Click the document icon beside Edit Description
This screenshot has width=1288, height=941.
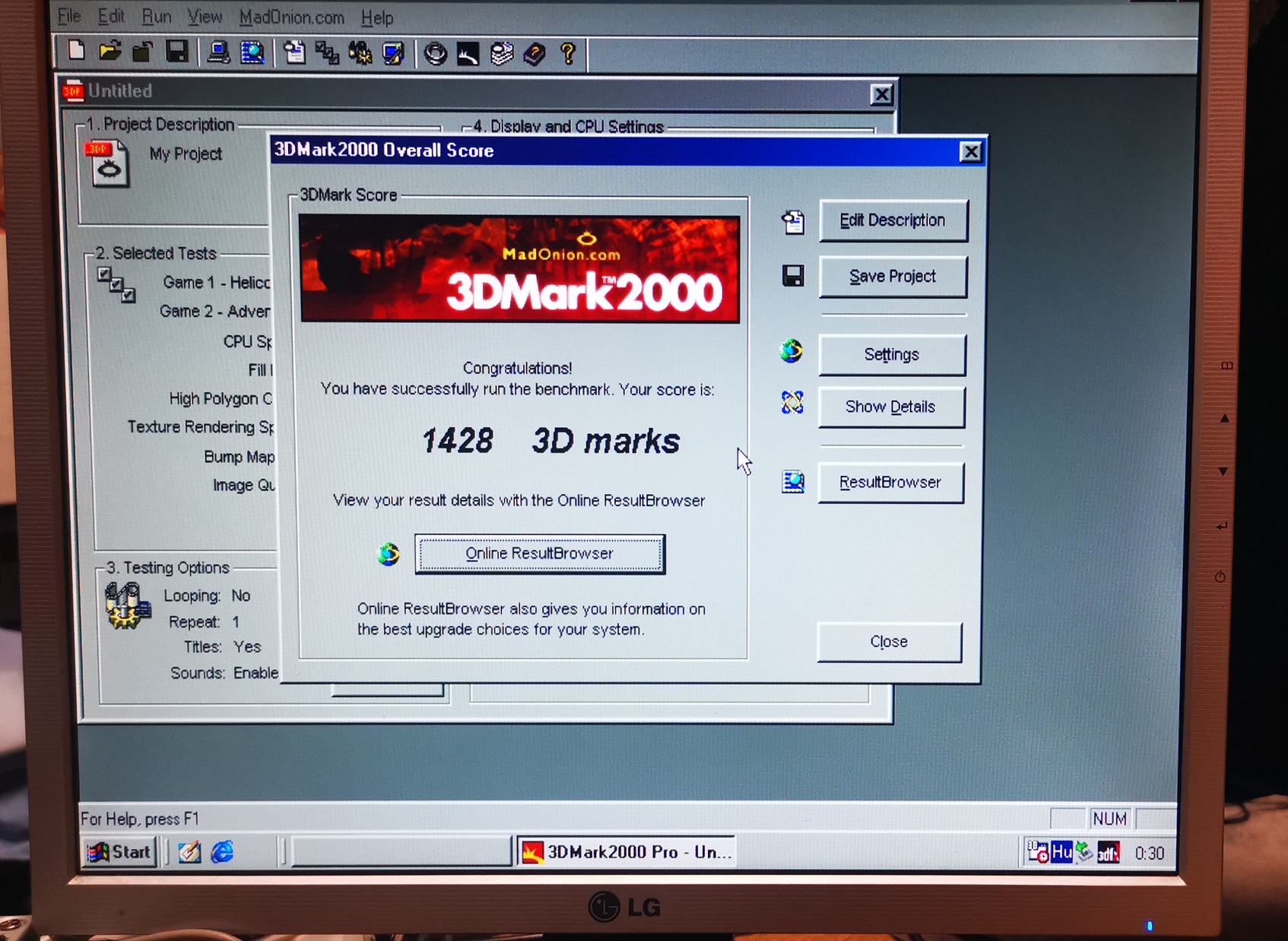793,222
